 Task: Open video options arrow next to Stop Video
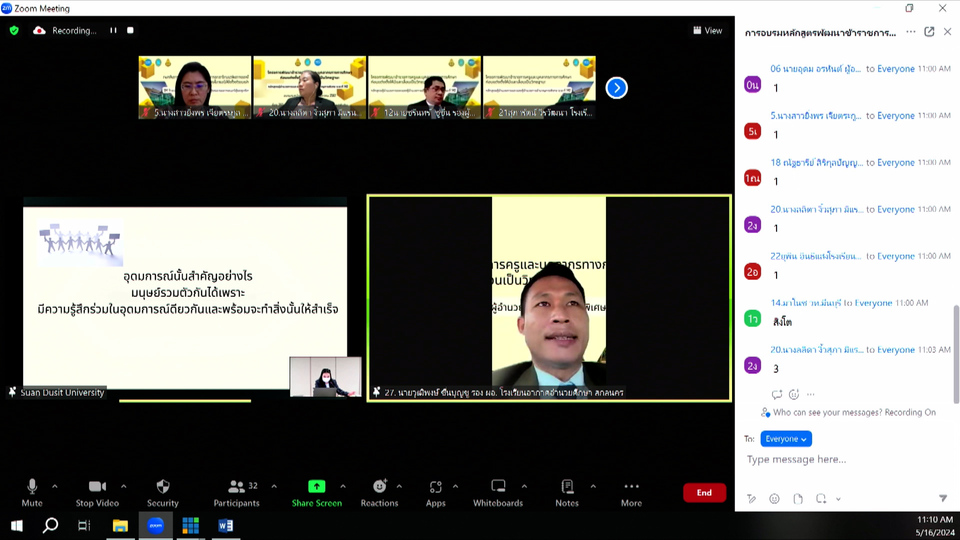click(x=124, y=487)
